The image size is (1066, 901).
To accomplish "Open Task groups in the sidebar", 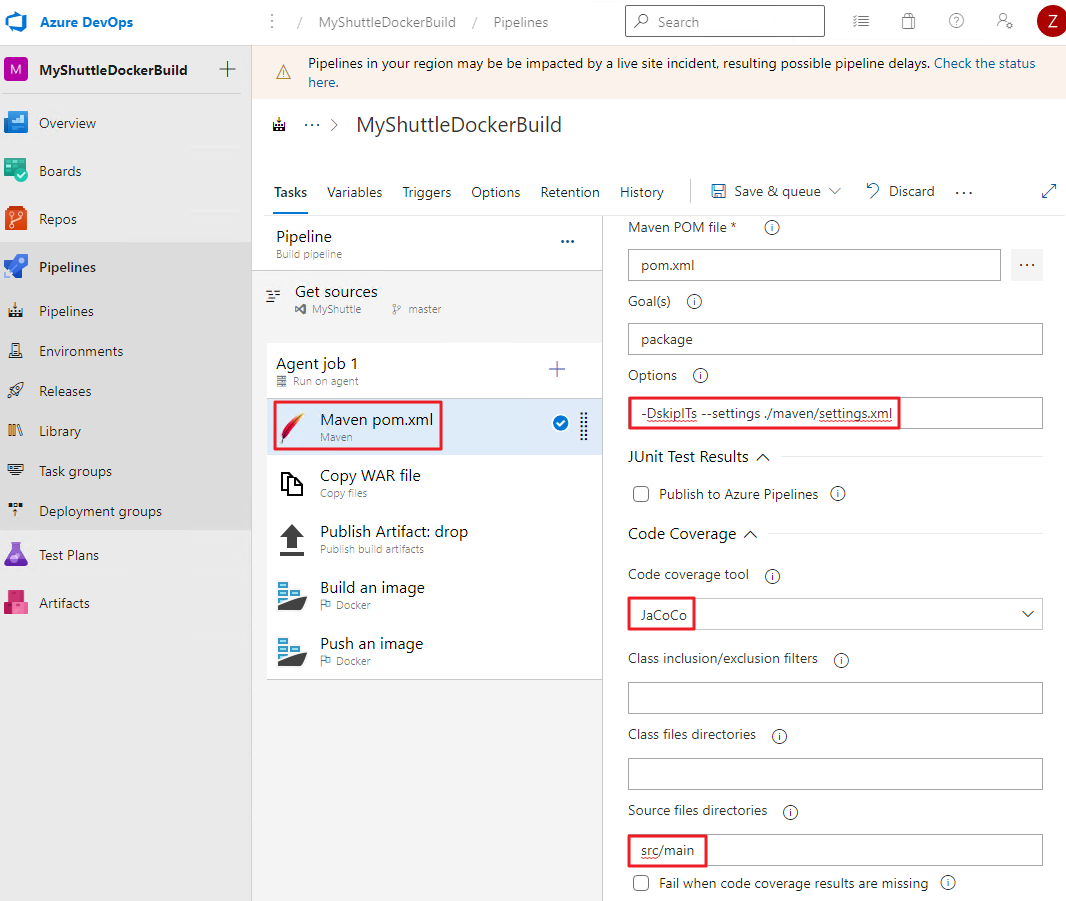I will pos(75,471).
